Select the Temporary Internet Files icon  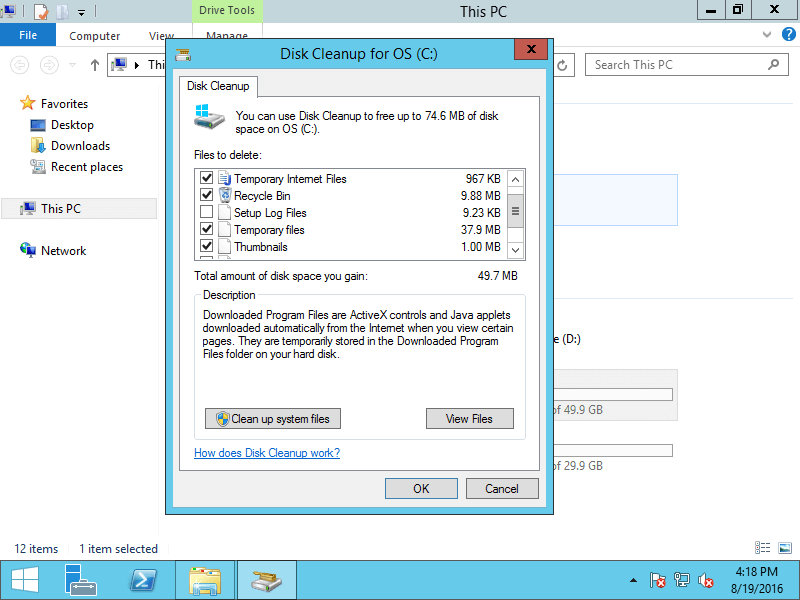coord(224,178)
